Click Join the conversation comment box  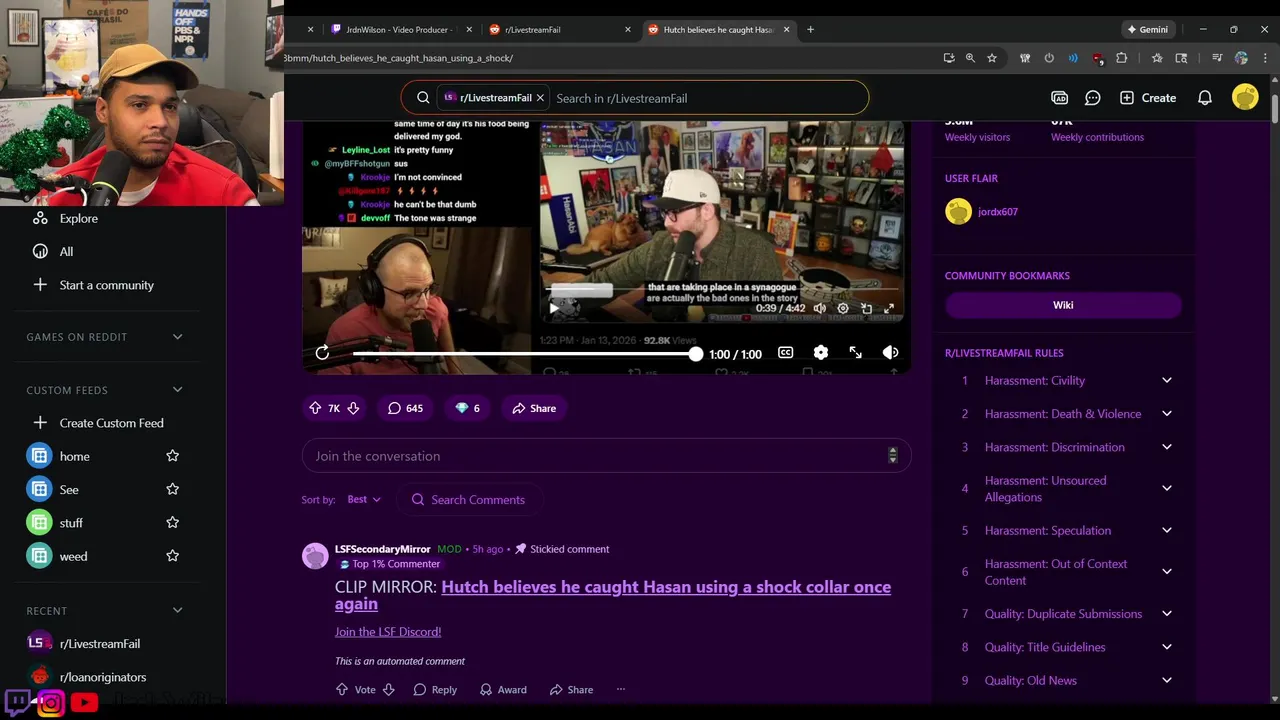coord(606,456)
